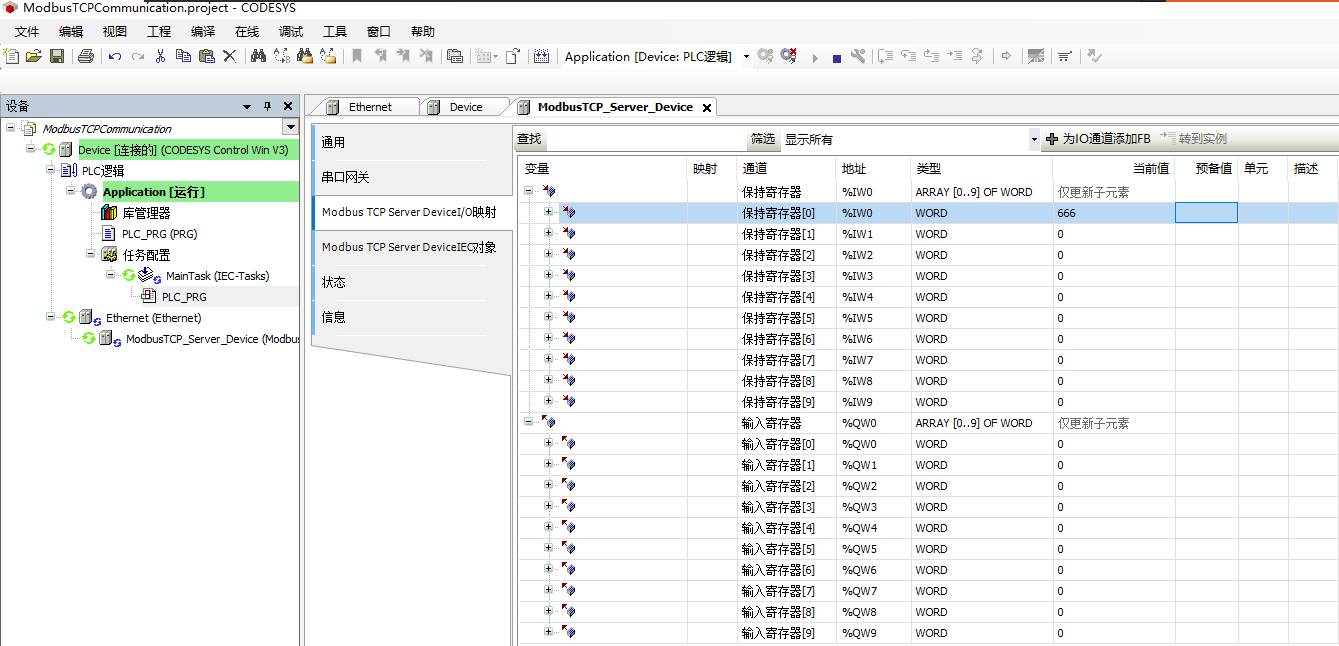
Task: Click the current value 666 cell
Action: (x=1114, y=213)
